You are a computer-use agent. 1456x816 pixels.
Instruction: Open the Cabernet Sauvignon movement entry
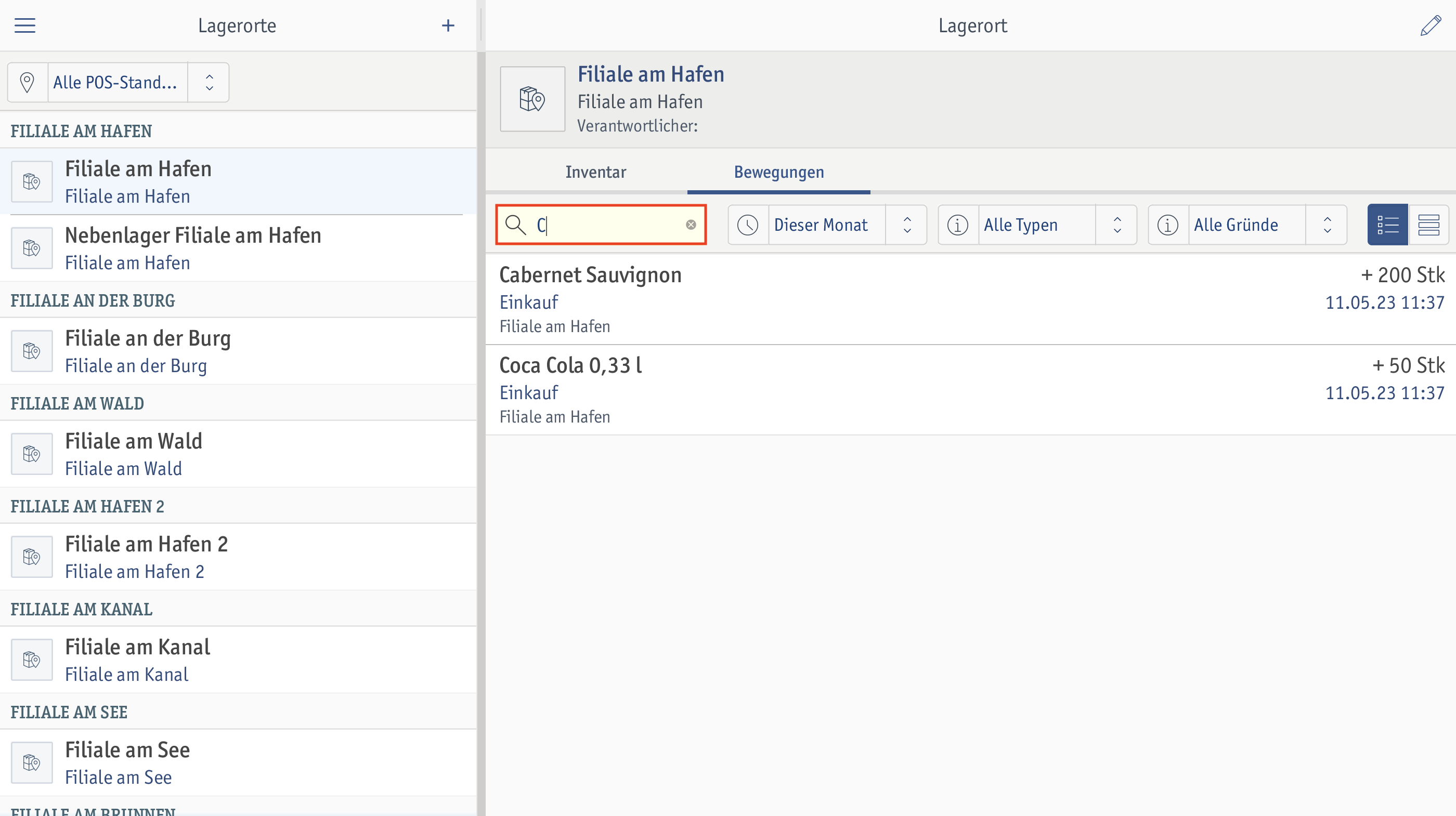pos(970,299)
